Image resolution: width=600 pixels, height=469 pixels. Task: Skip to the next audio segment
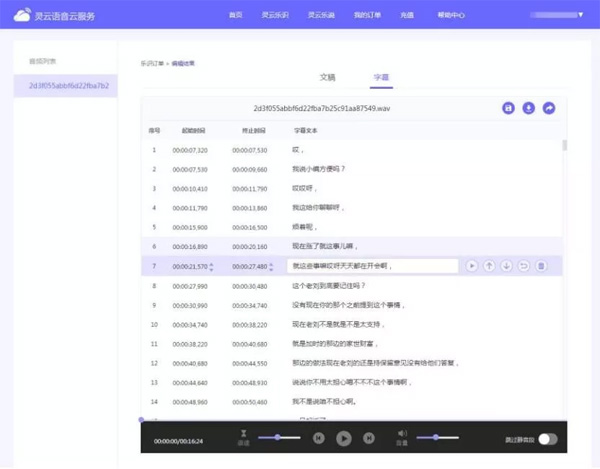(x=368, y=438)
